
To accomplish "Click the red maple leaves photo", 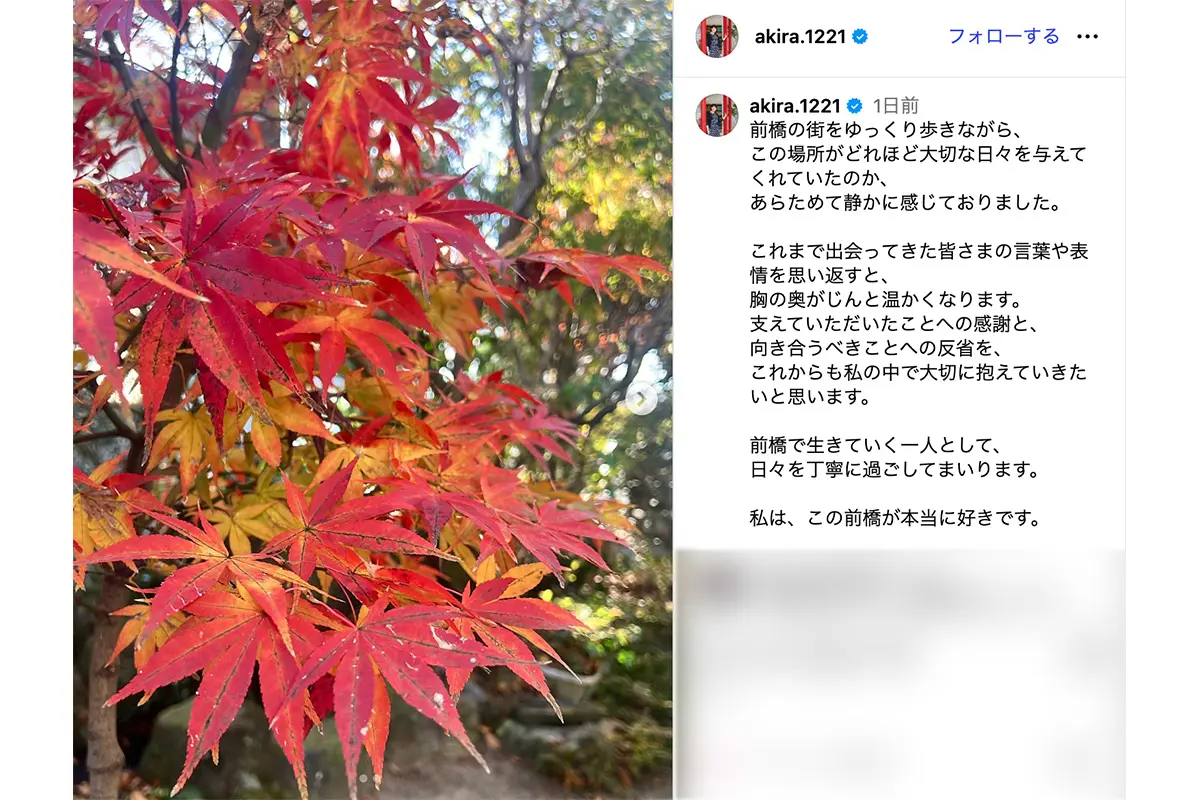I will 372,400.
